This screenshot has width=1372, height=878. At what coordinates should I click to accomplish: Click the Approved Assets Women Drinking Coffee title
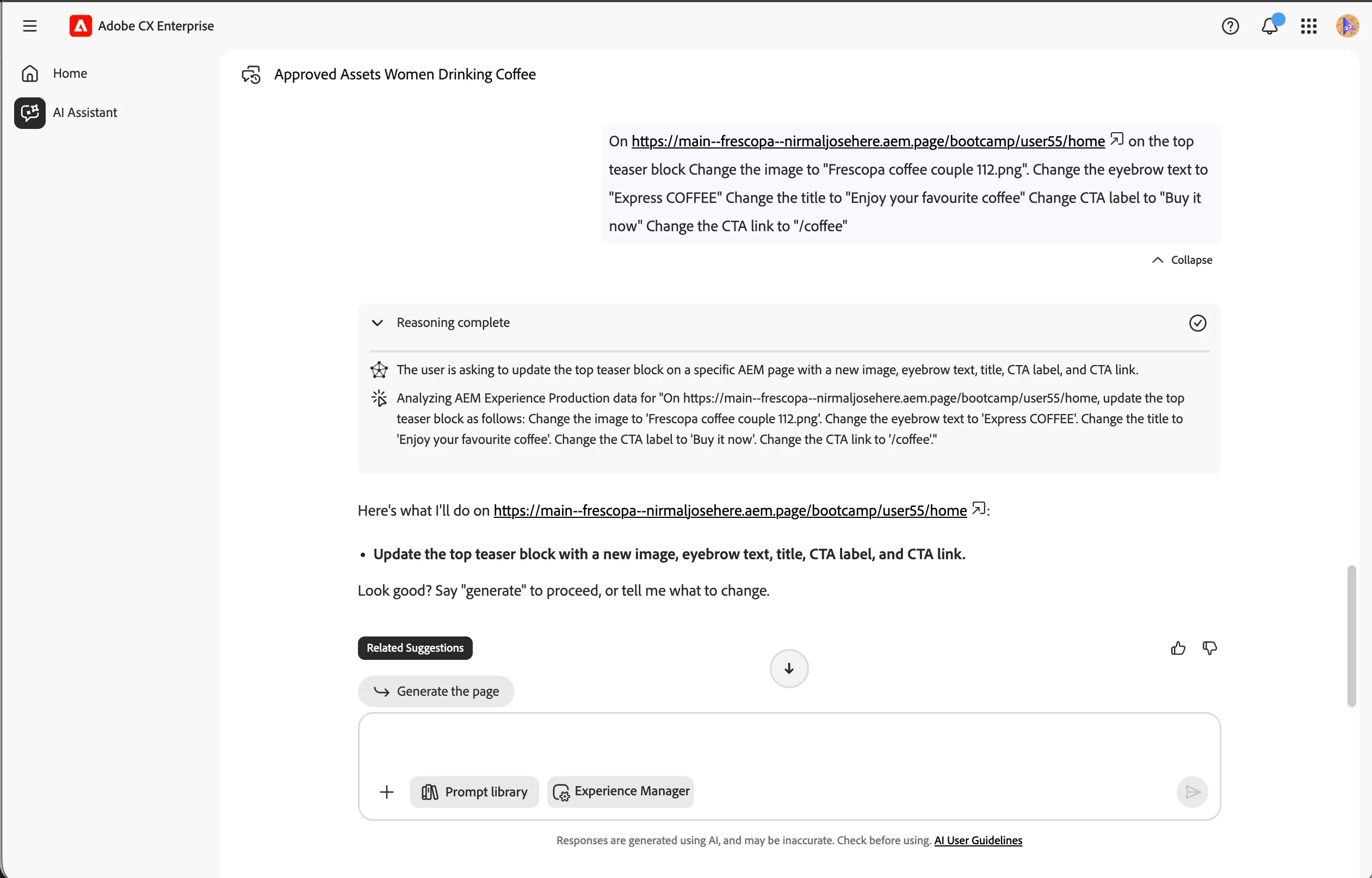click(x=405, y=75)
